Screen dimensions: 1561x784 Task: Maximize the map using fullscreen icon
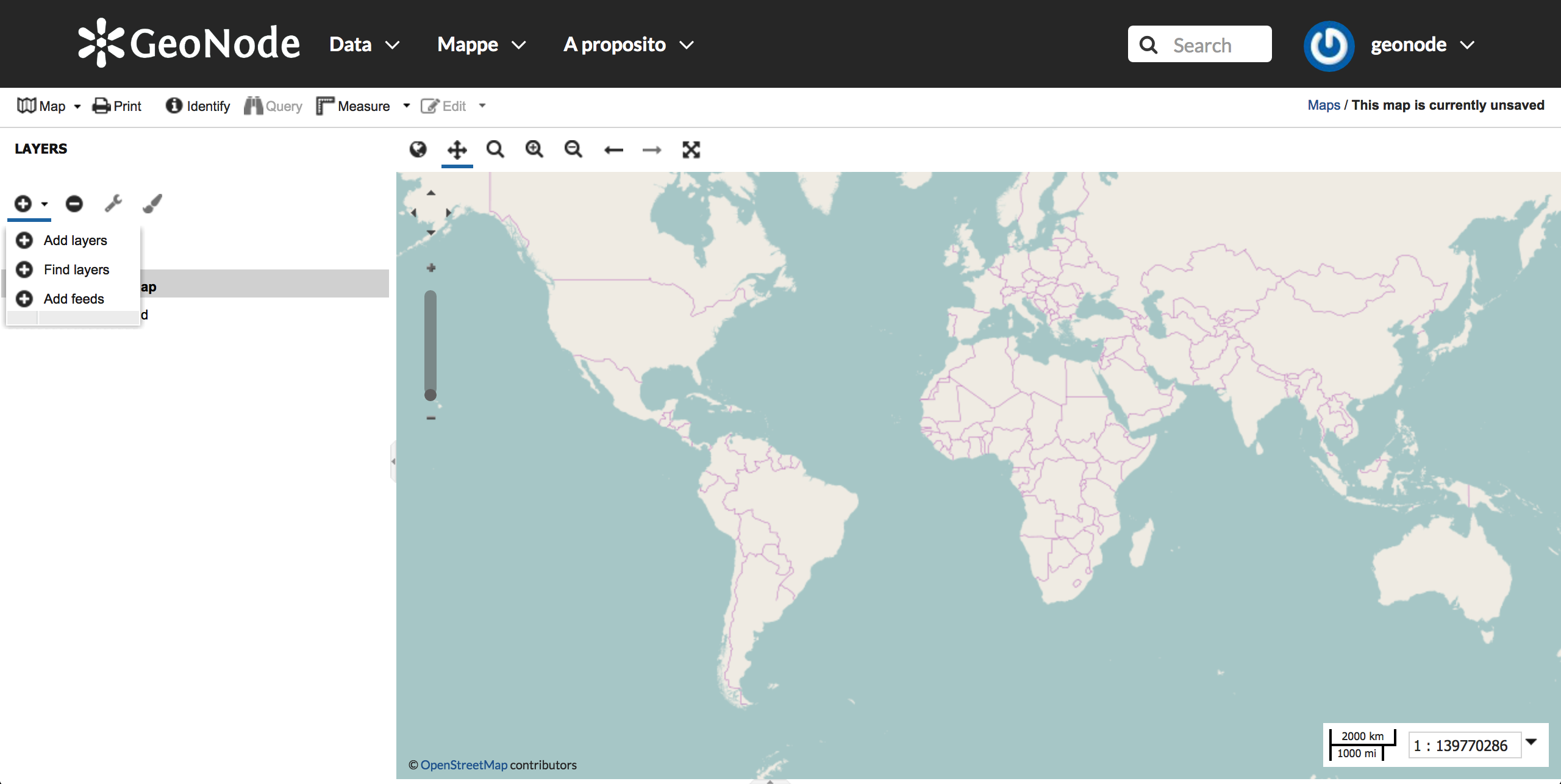pos(691,149)
